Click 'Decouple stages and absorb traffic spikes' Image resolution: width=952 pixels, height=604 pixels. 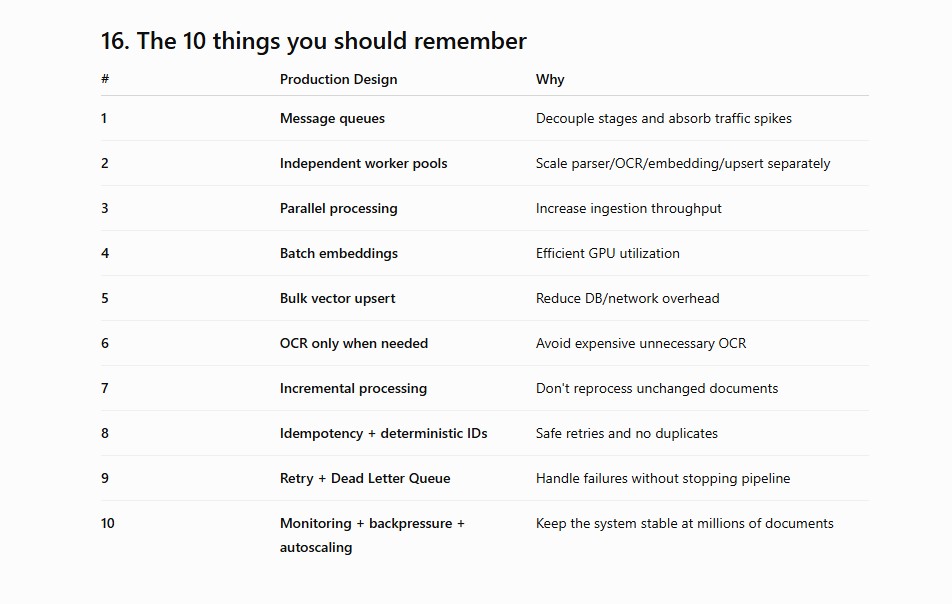point(664,118)
